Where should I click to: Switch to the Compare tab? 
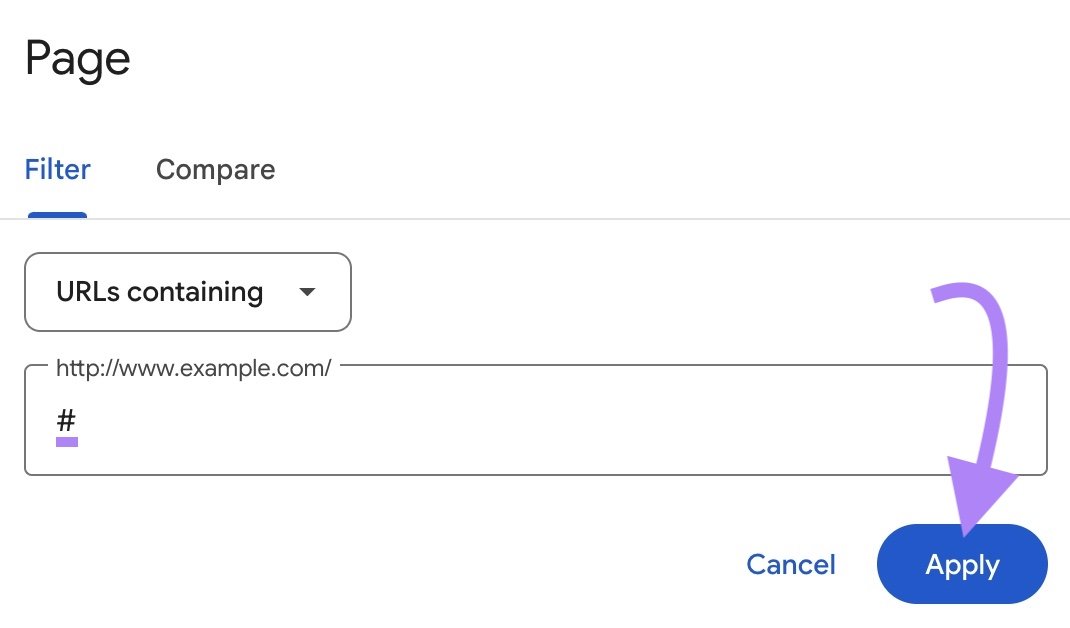[x=215, y=170]
